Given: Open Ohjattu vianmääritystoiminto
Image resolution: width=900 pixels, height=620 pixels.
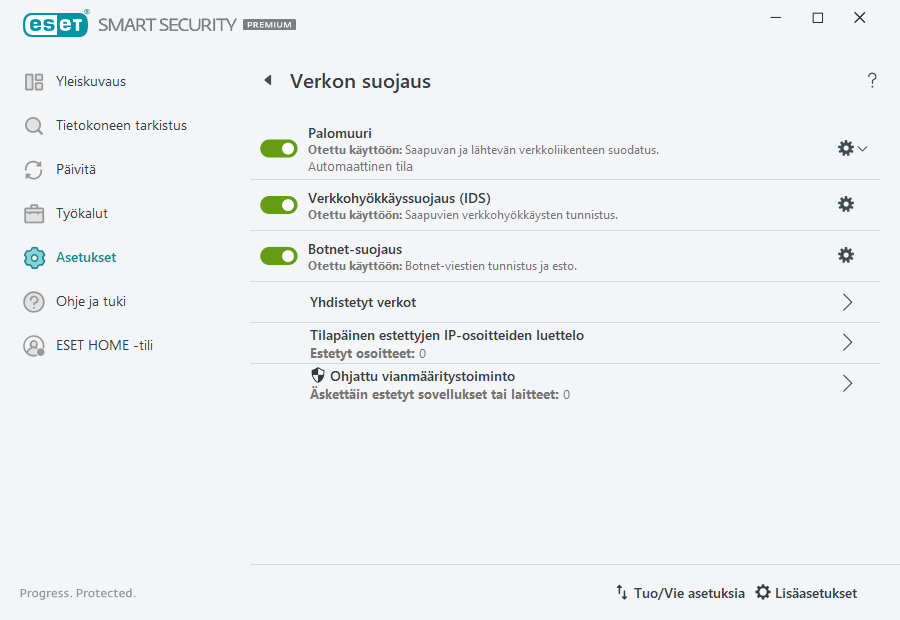Looking at the screenshot, I should 846,383.
